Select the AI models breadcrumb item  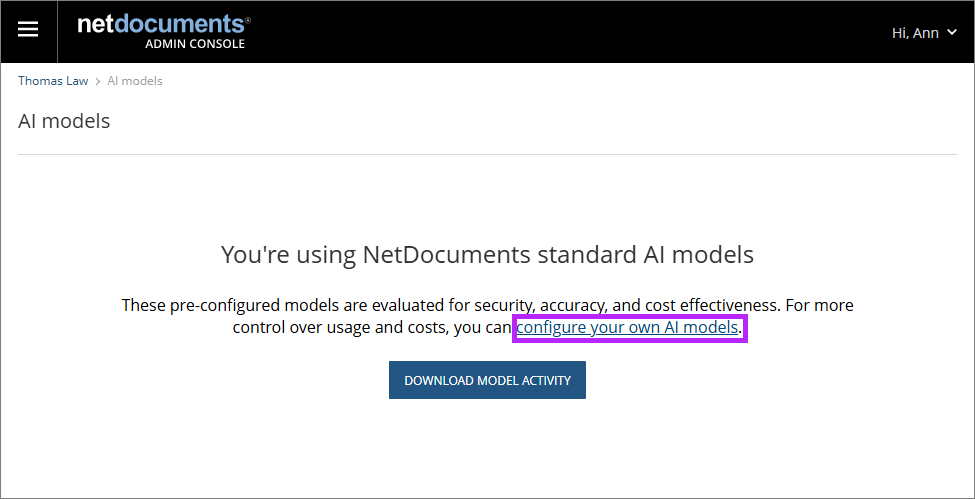[135, 81]
